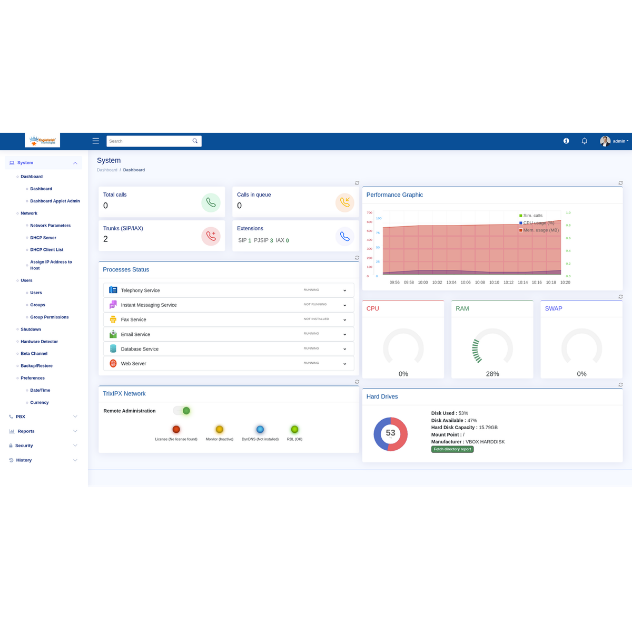632x621 pixels.
Task: Open the Telephony Service dropdown arrow
Action: tap(345, 291)
